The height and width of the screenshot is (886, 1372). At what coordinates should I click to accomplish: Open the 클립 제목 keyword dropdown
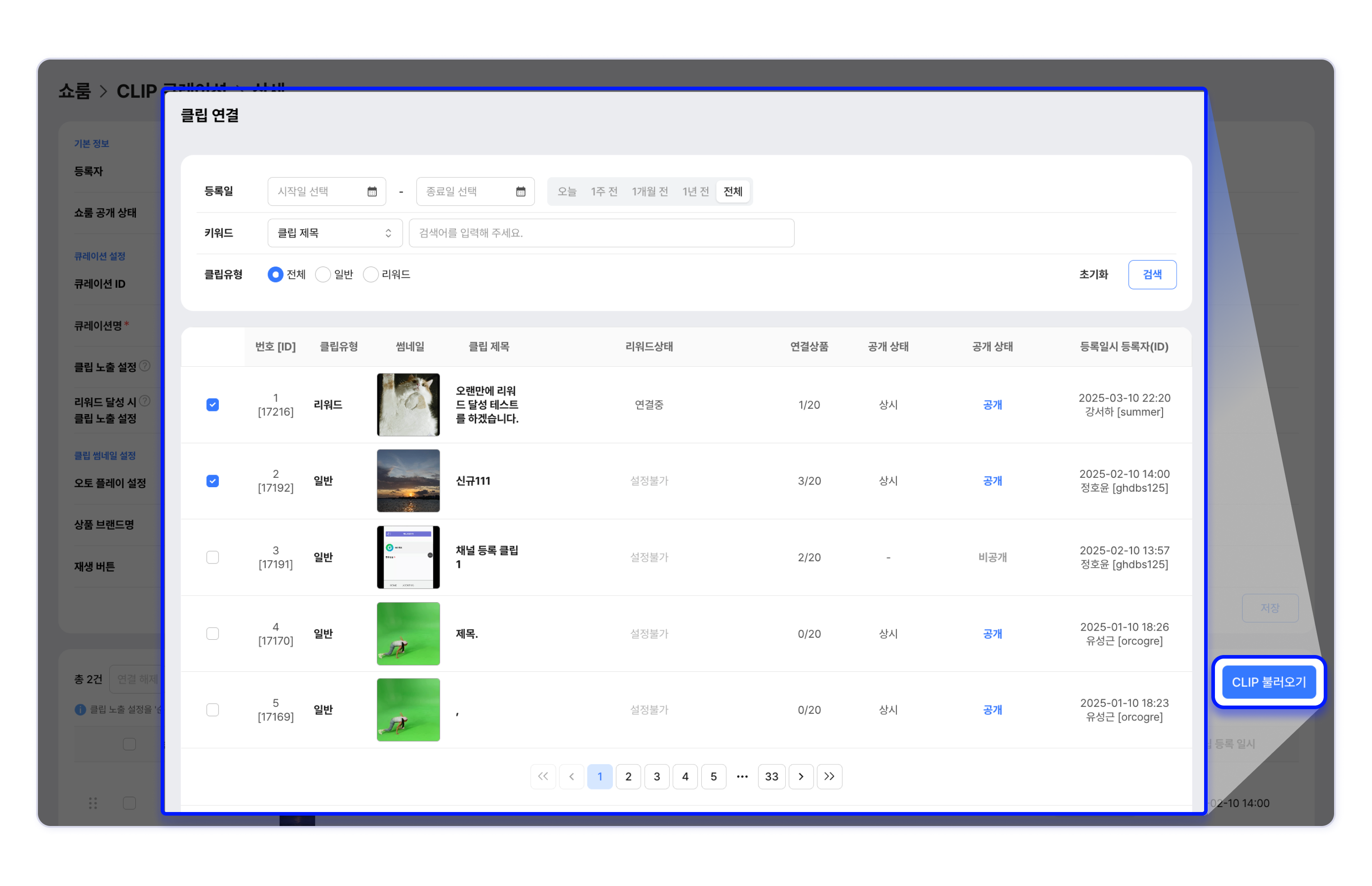point(334,233)
